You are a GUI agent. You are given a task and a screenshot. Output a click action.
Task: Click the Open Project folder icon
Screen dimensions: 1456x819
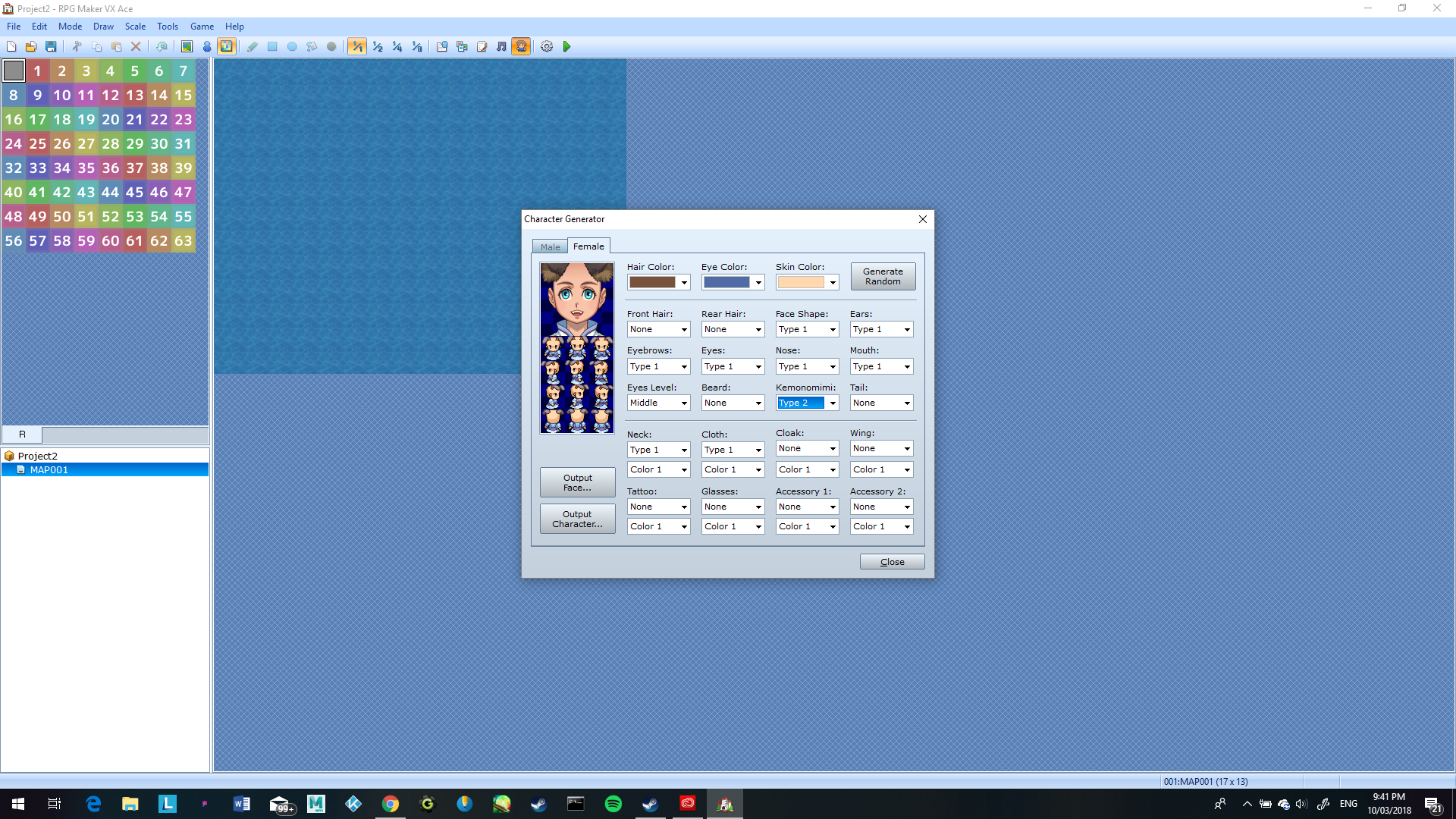coord(31,47)
